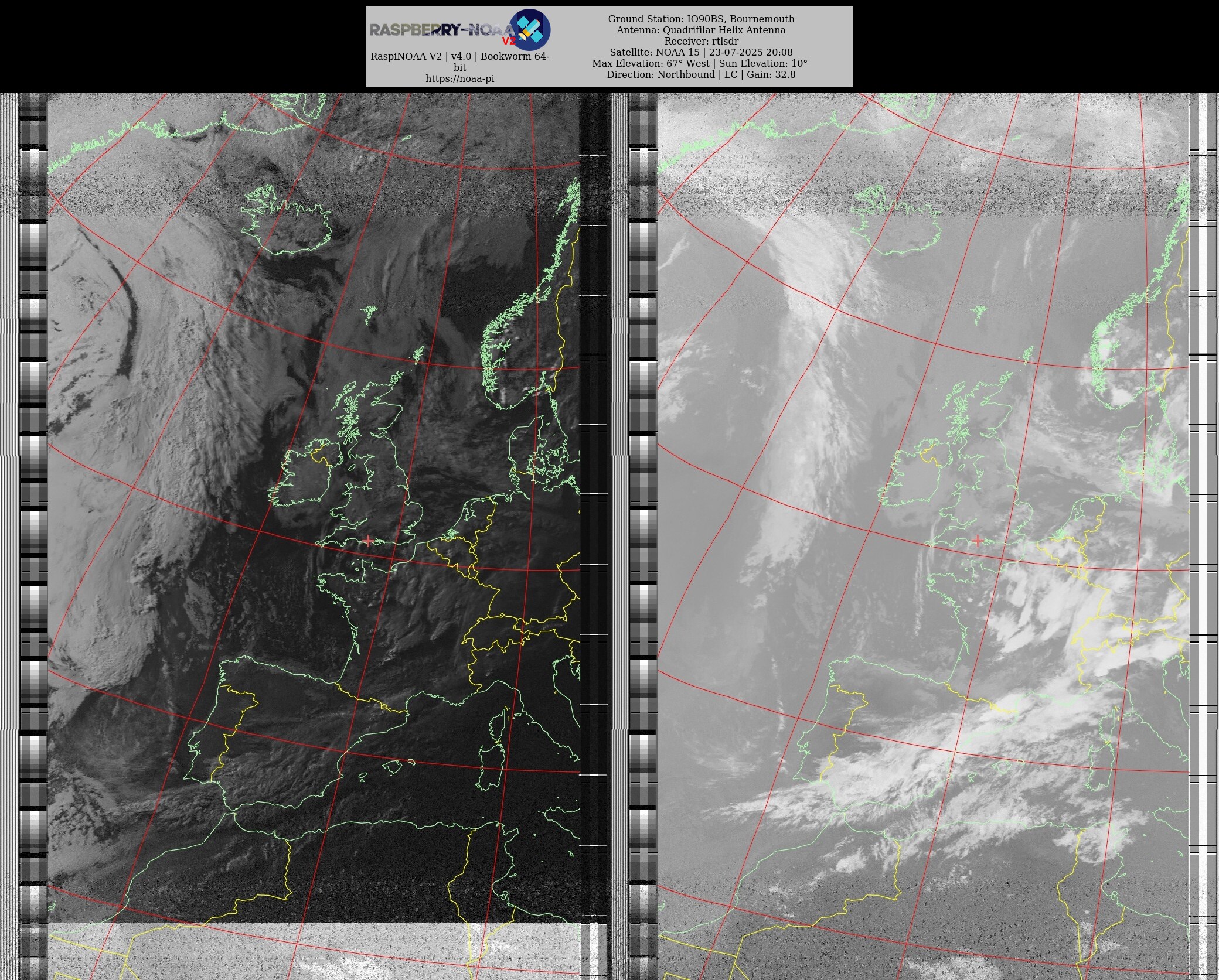The image size is (1219, 980).
Task: Click the 'RaspiNOAA V2 | v4.0 | Bookworm 64-bit' text
Action: tap(459, 62)
